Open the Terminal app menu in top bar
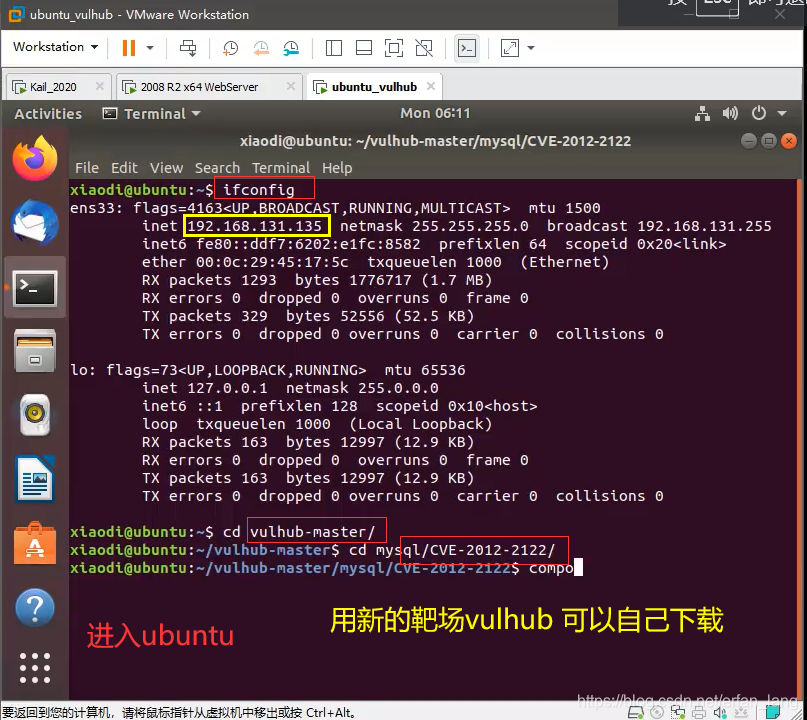 (x=151, y=114)
